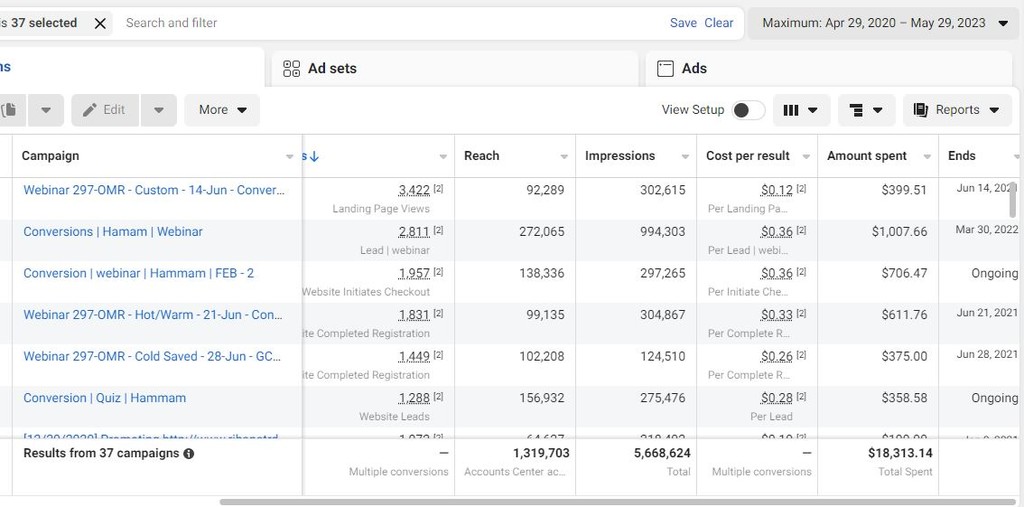Clear the 37 selected filter chip
The width and height of the screenshot is (1024, 507).
point(100,23)
